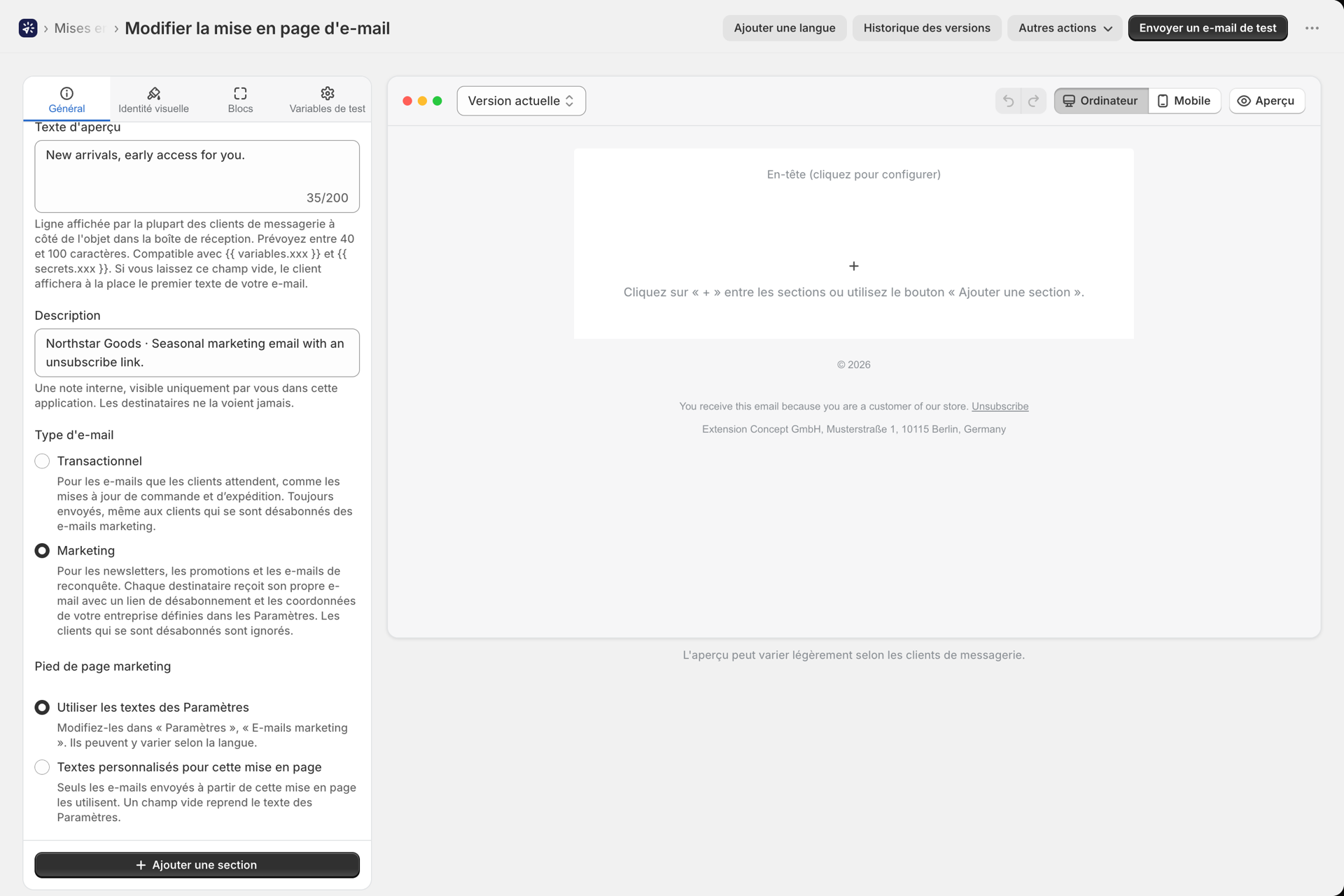Open the Identité visuelle tab

pos(153,100)
